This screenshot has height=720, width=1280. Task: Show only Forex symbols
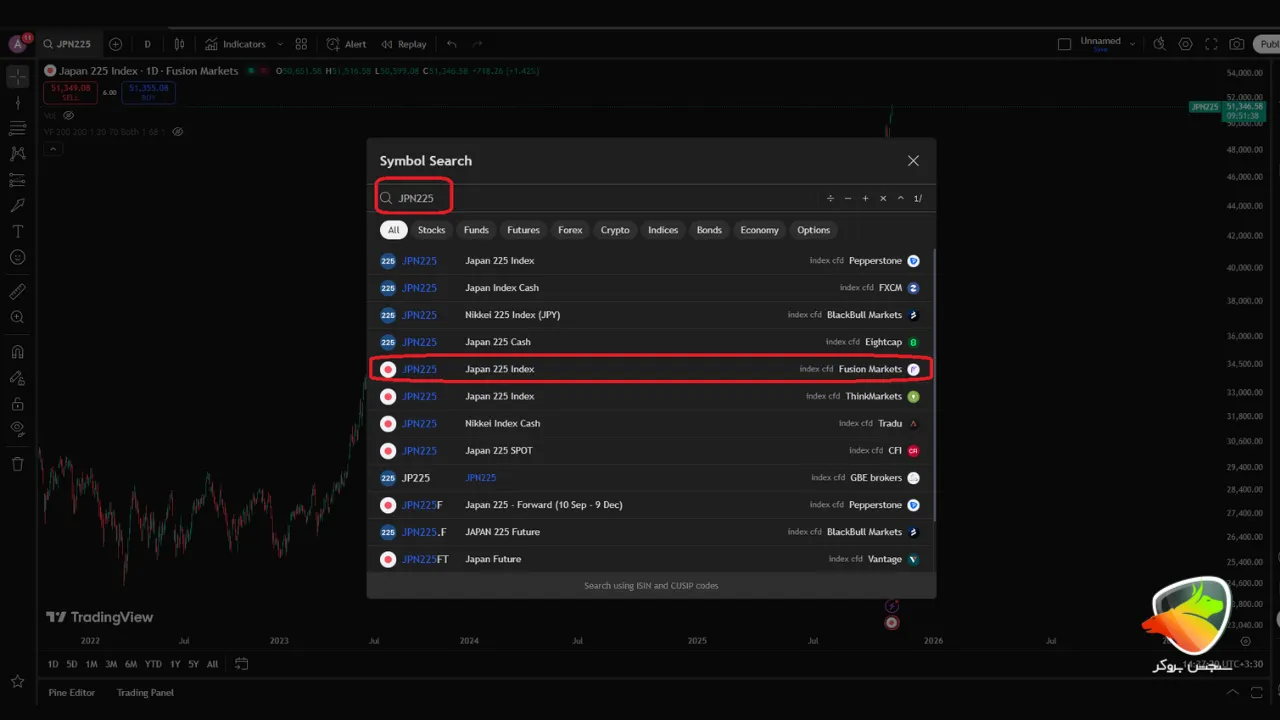click(x=570, y=230)
